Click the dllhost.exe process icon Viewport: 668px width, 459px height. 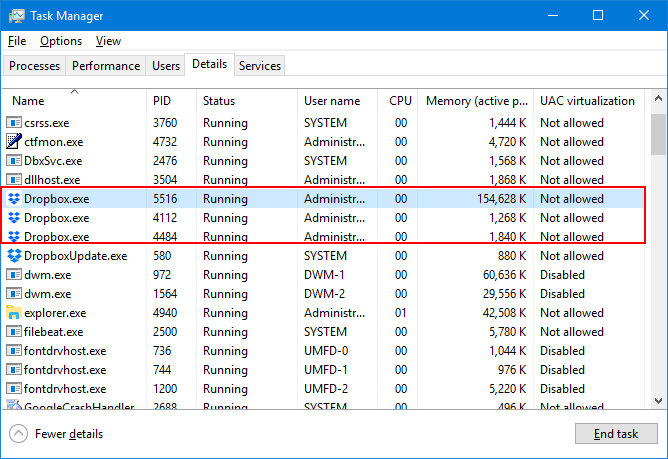click(x=14, y=179)
